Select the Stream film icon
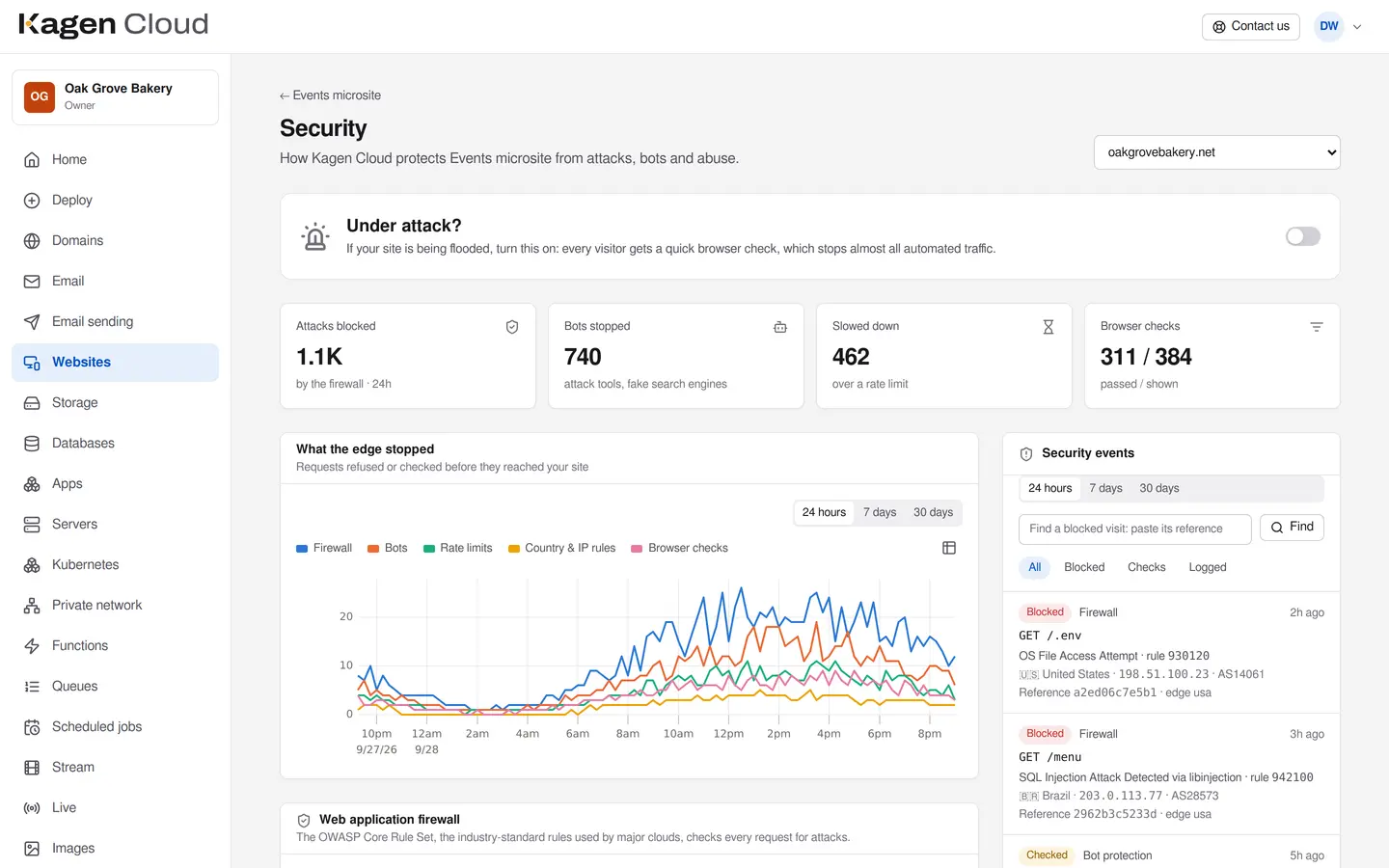 [32, 768]
